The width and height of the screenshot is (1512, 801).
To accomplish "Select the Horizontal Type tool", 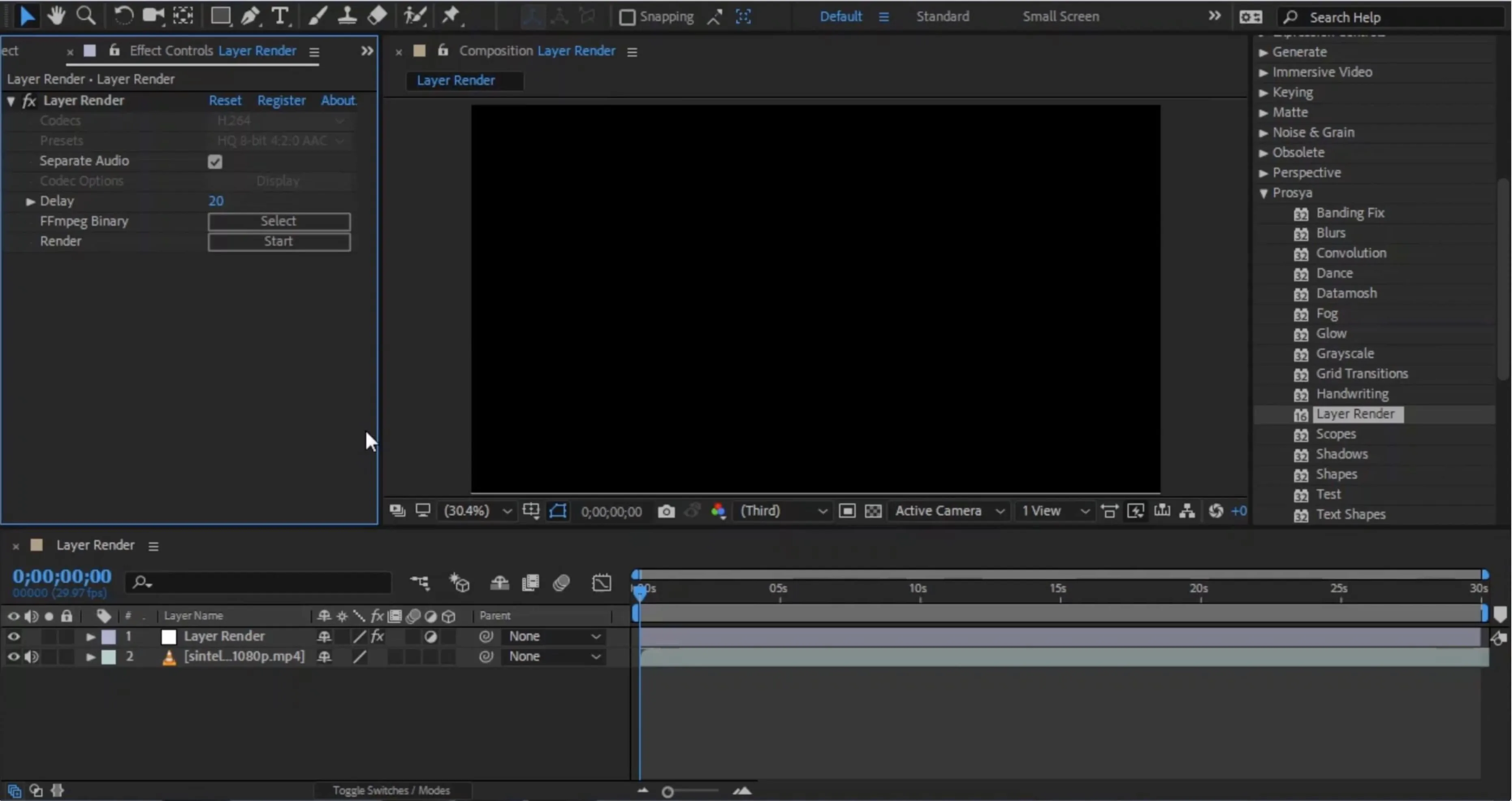I will pos(281,16).
